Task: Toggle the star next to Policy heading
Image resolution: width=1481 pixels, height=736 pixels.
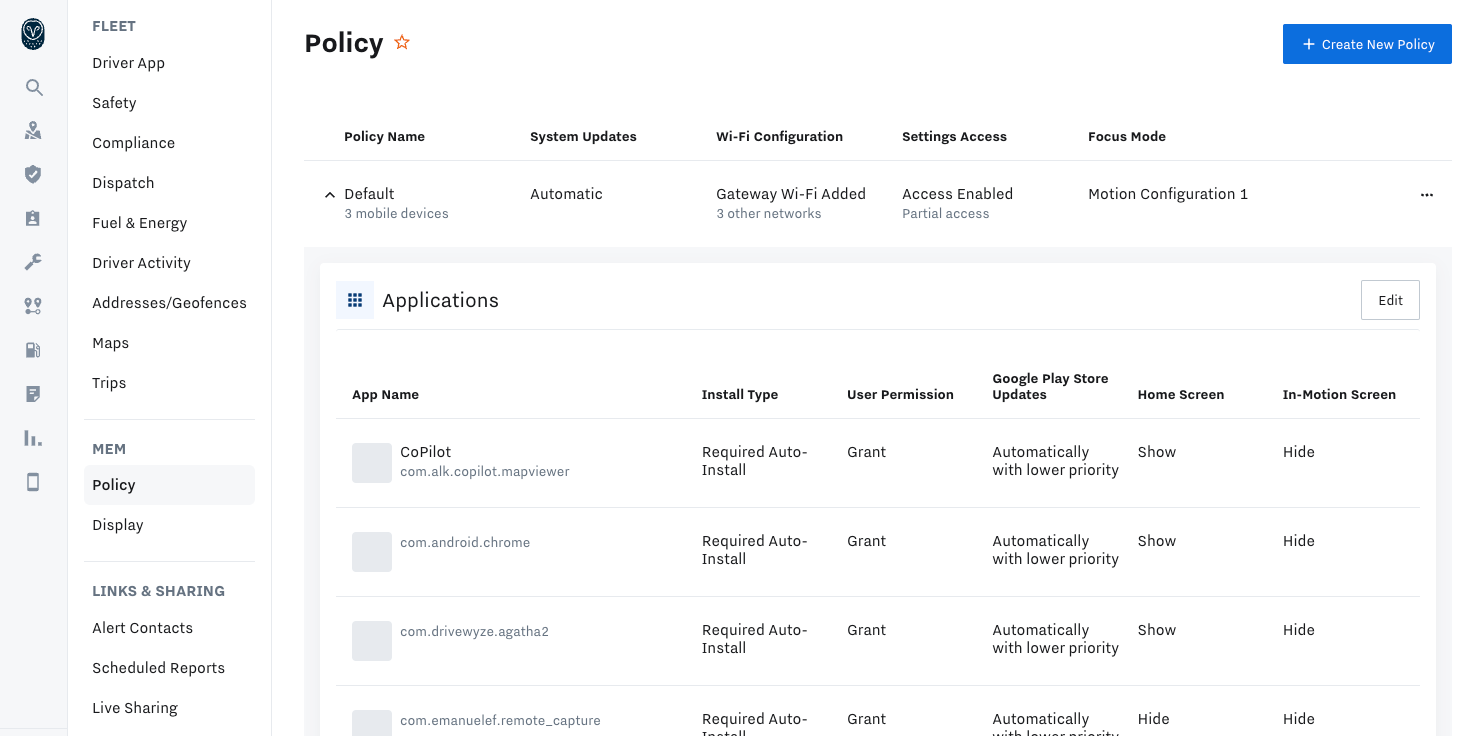Action: [402, 42]
